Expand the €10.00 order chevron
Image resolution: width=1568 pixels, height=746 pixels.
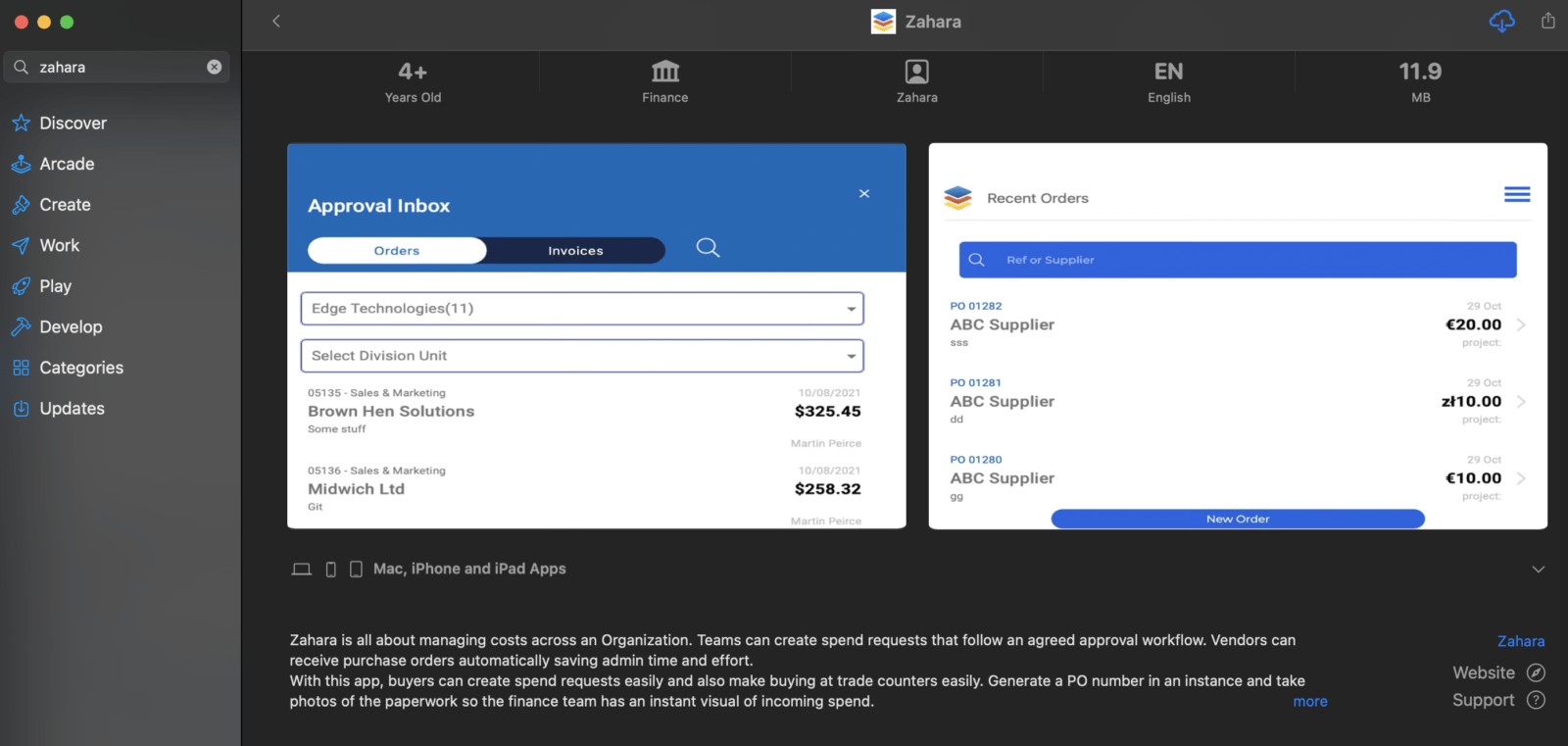[1521, 478]
